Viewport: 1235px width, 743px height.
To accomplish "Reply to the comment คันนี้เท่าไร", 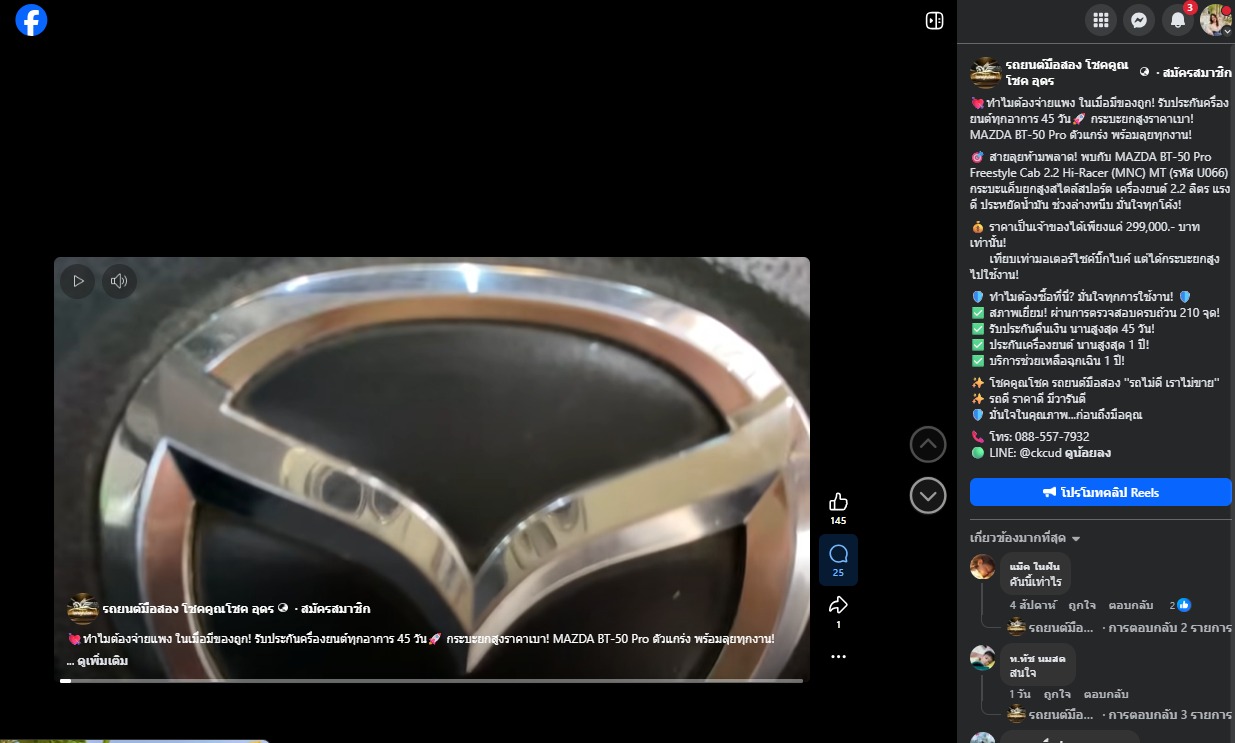I will coord(1131,605).
